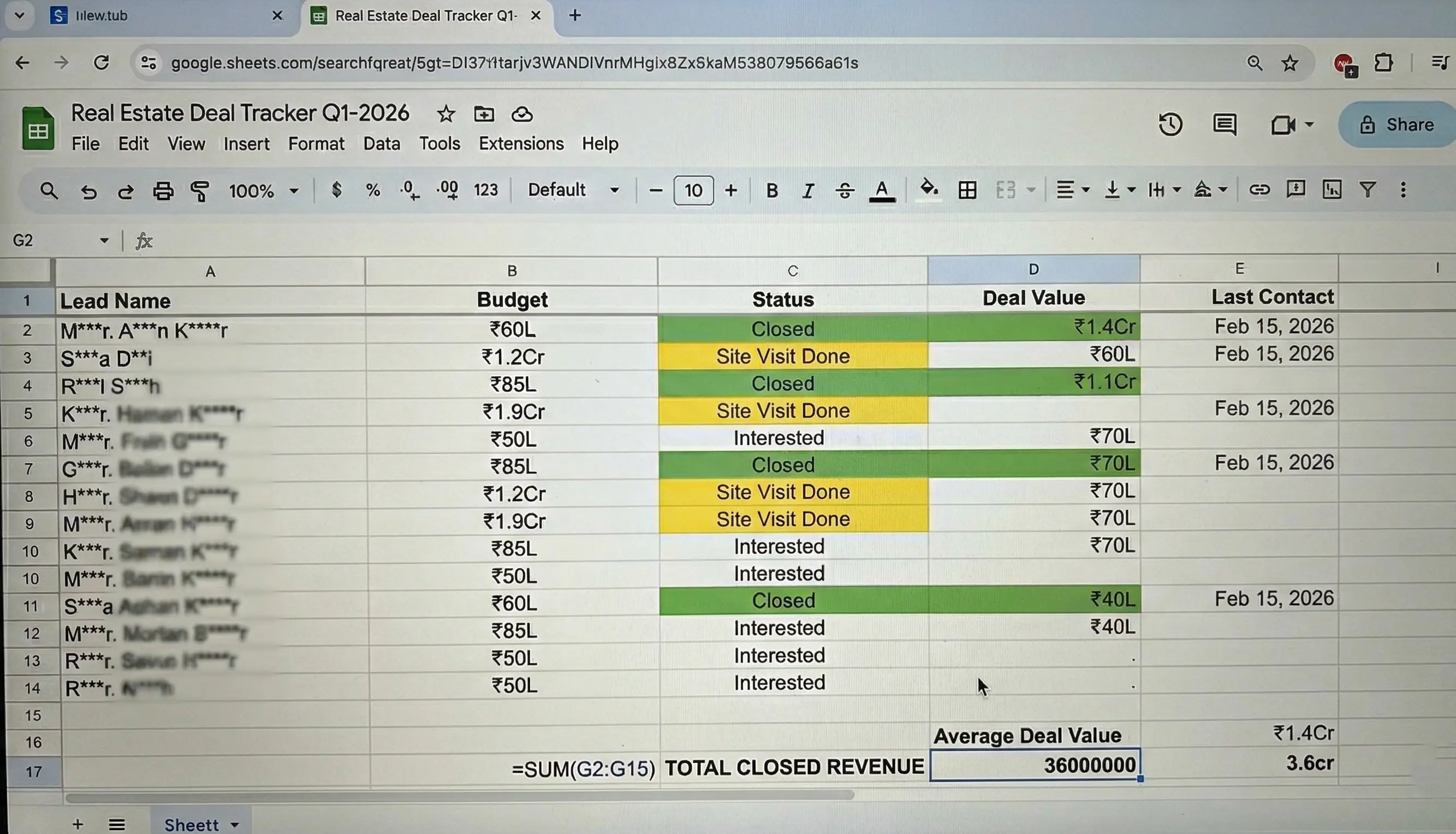Click the increase font size plus button
The image size is (1456, 834).
tap(731, 191)
